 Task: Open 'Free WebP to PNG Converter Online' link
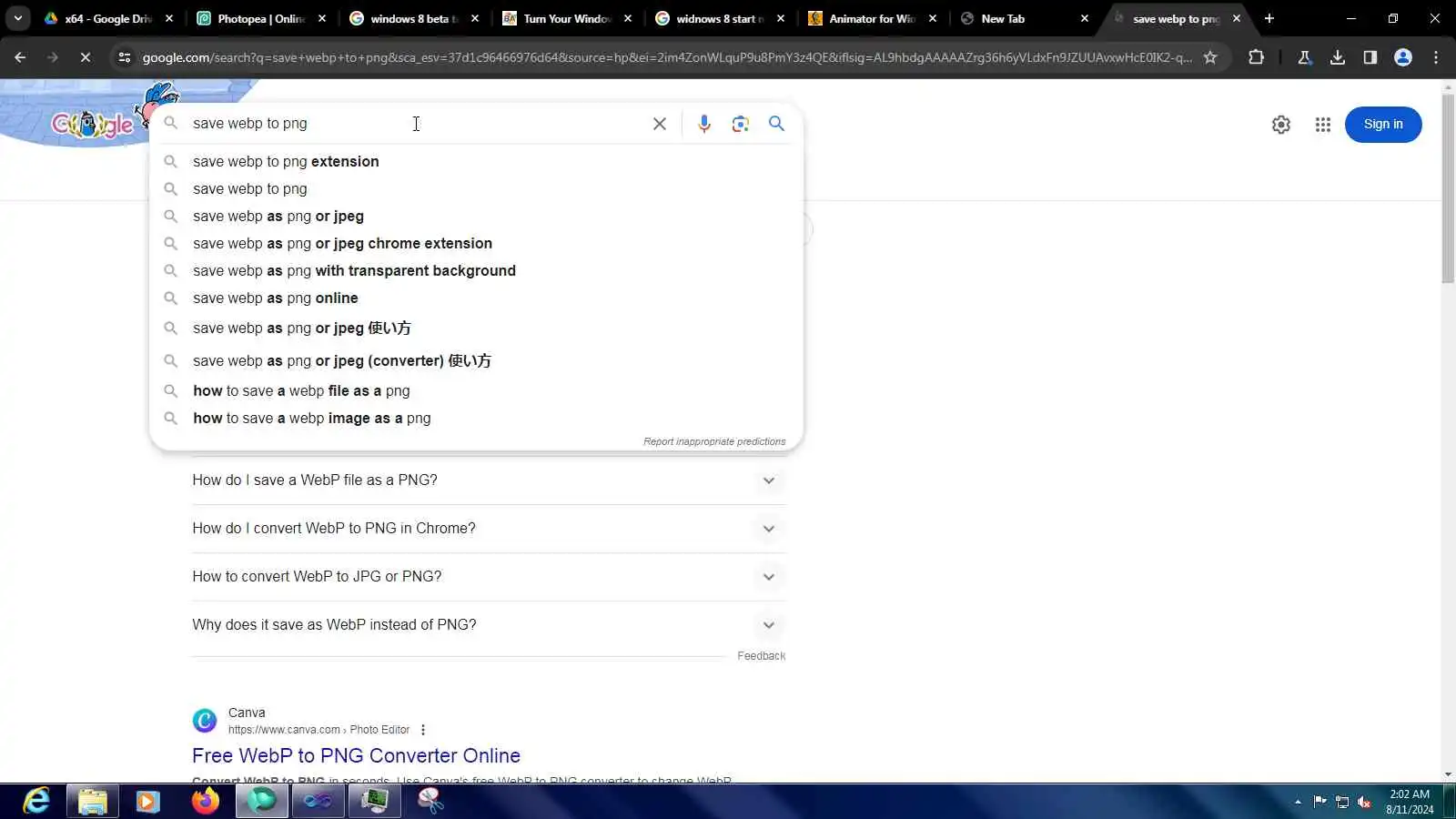(356, 755)
